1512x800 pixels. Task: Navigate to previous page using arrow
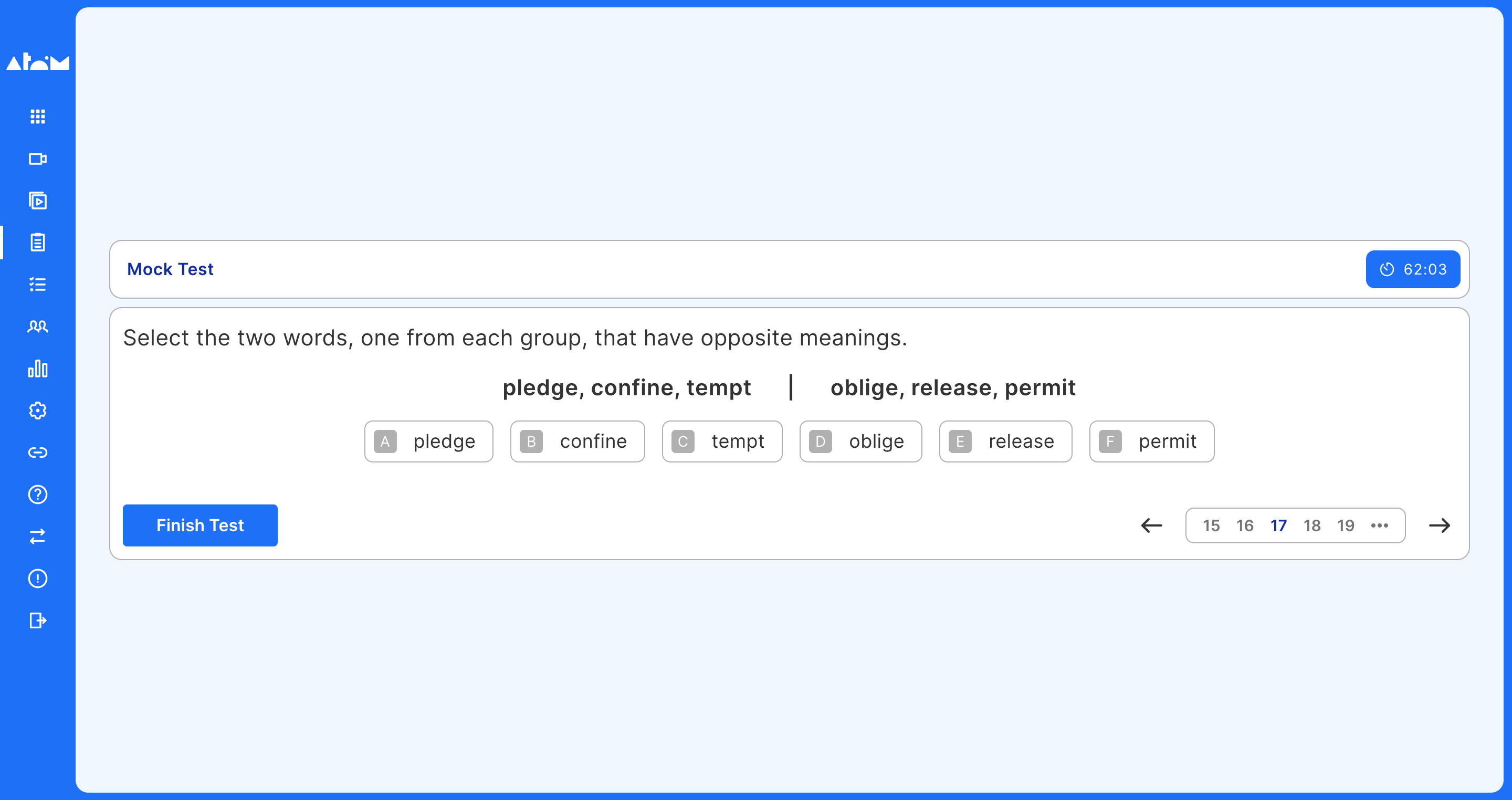[1152, 525]
